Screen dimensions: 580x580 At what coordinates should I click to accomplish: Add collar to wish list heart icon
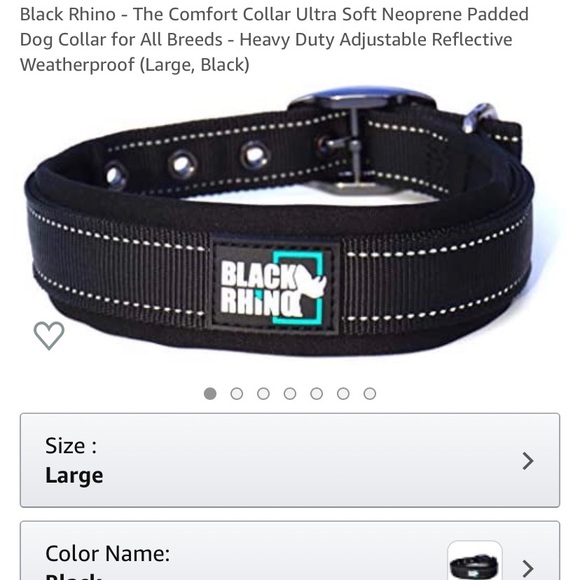coord(49,335)
